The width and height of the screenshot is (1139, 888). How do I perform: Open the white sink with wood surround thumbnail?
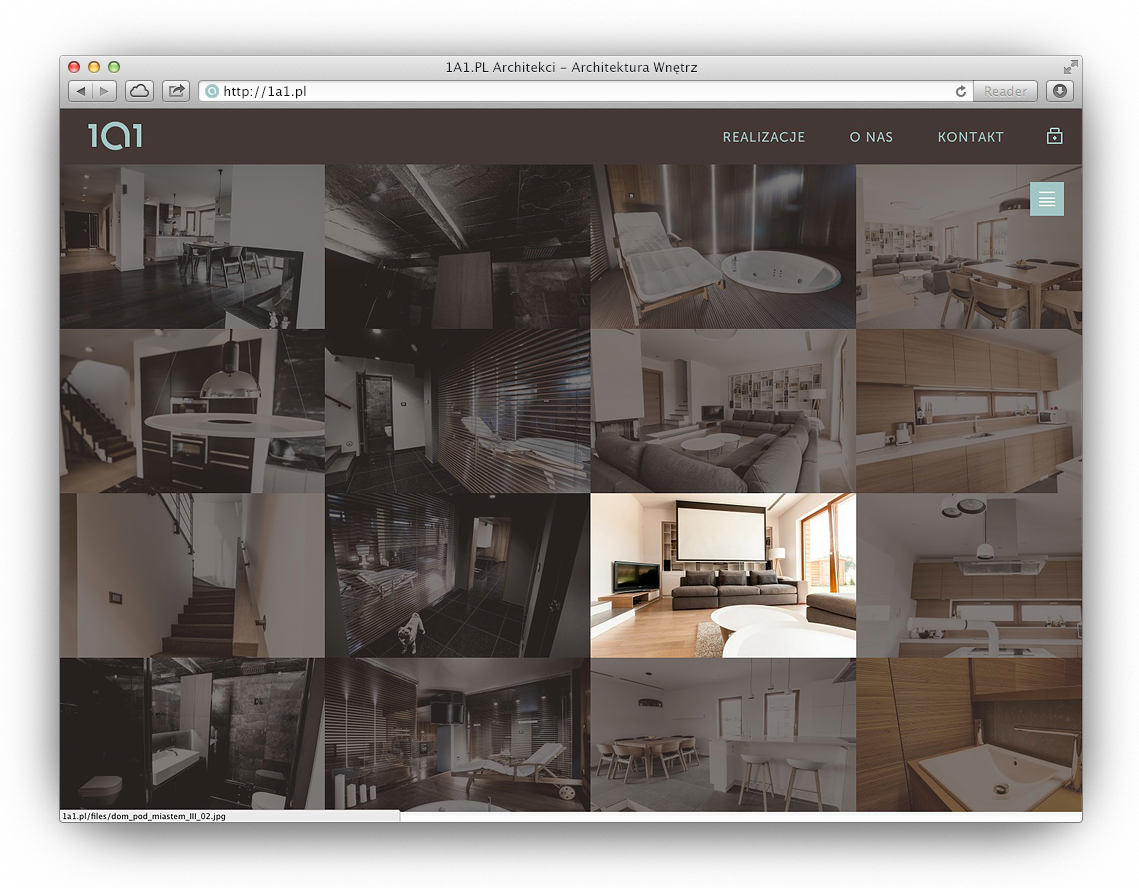969,734
